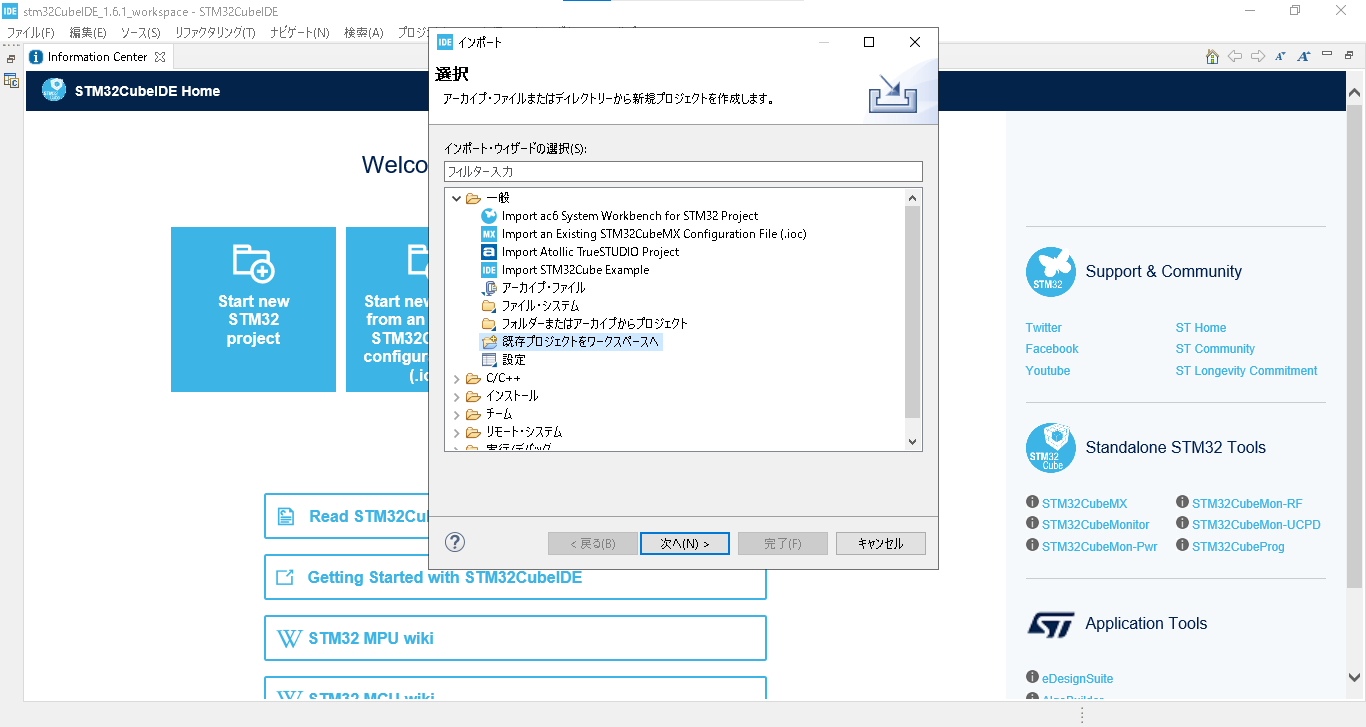The image size is (1366, 727).
Task: Open the eDesignSuite link
Action: point(1078,679)
